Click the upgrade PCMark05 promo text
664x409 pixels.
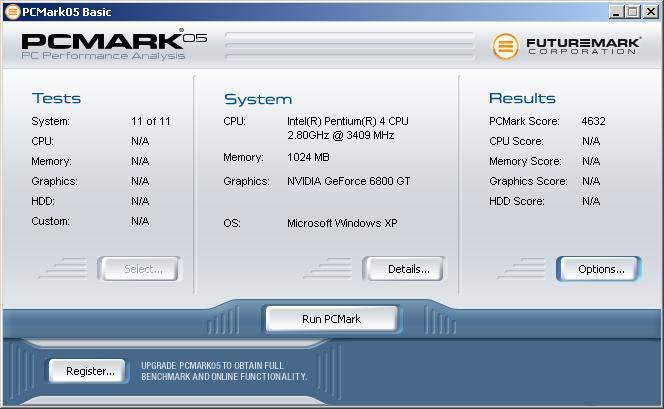(x=224, y=371)
